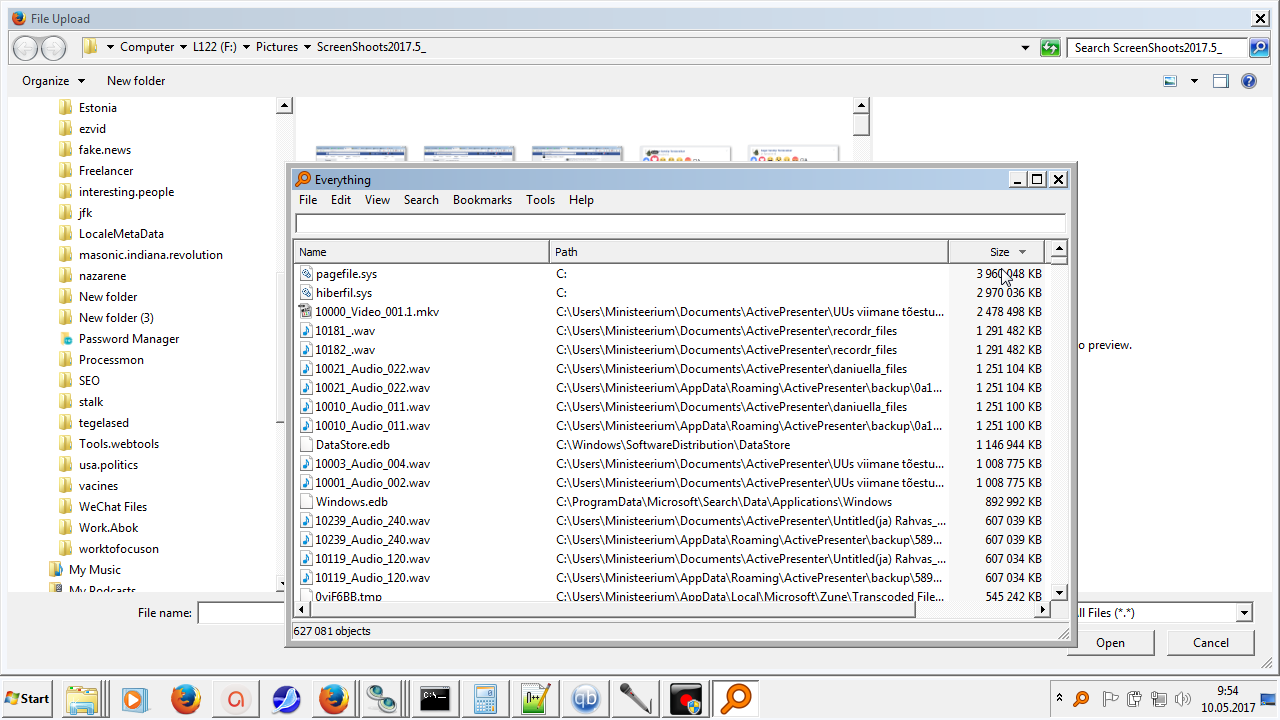Click the change view icon in the toolbar
This screenshot has height=720, width=1280.
coord(1170,81)
